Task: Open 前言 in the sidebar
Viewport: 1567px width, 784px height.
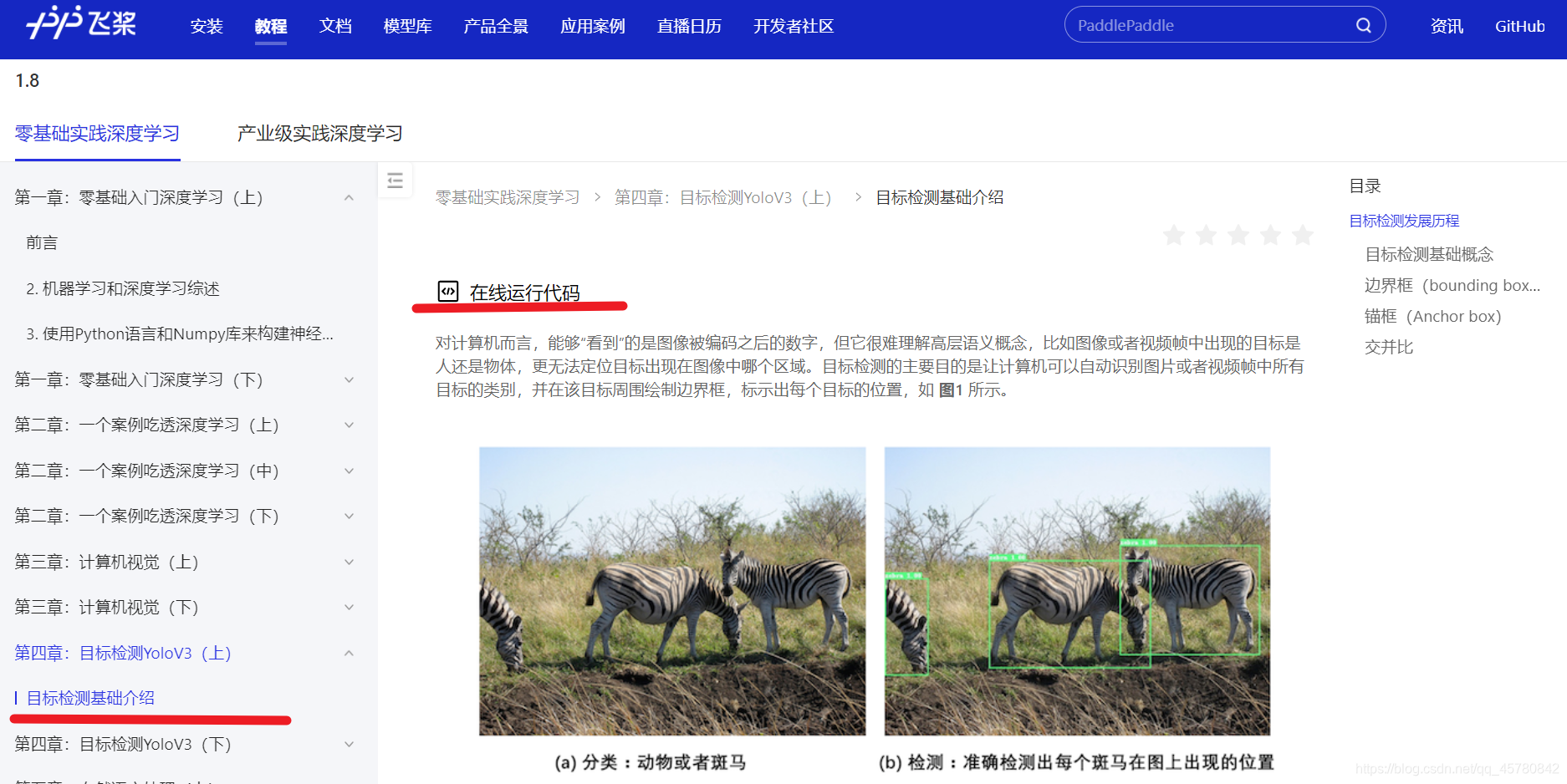Action: click(x=42, y=242)
